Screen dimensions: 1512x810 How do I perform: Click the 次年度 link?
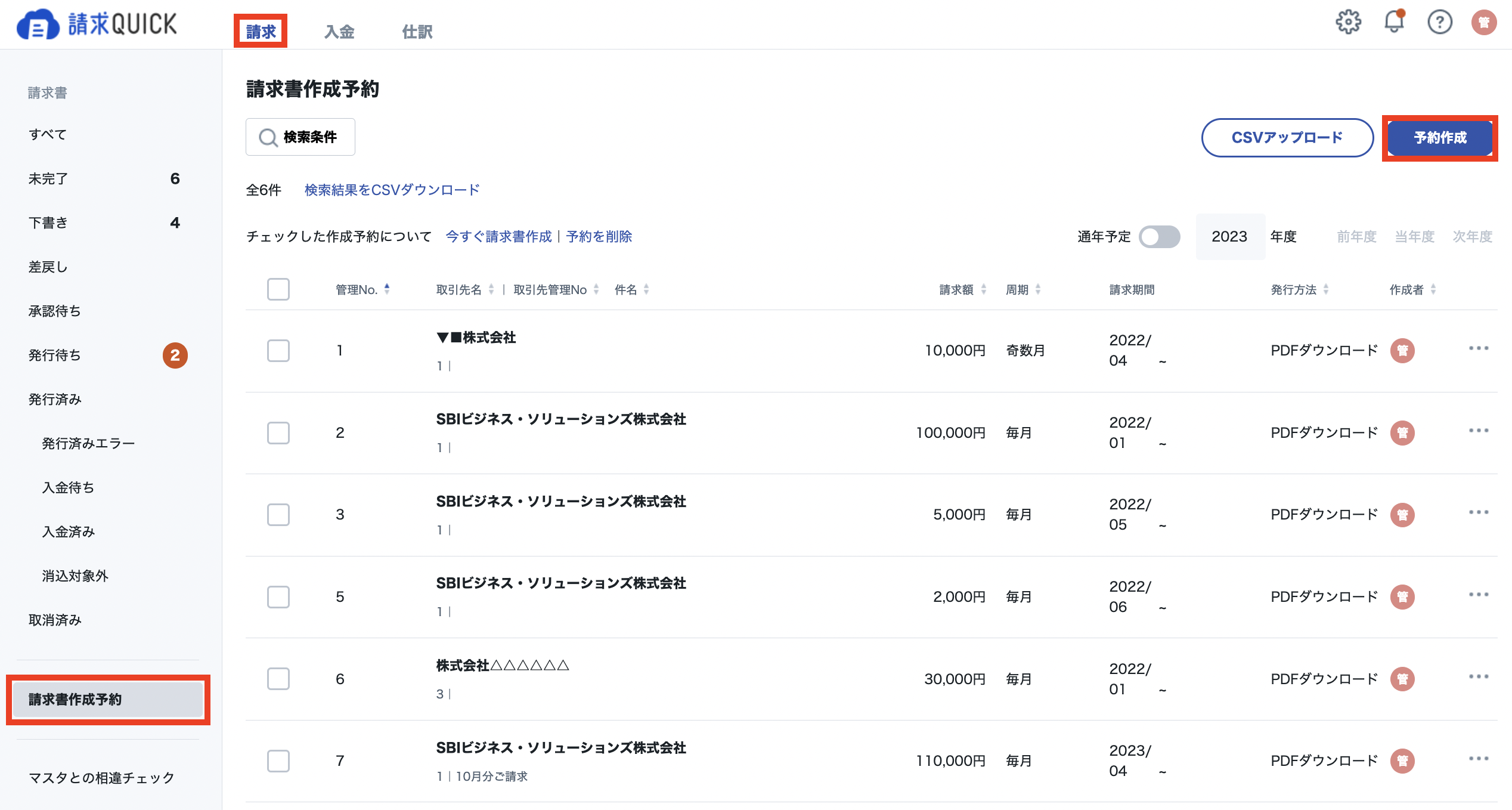[x=1472, y=237]
